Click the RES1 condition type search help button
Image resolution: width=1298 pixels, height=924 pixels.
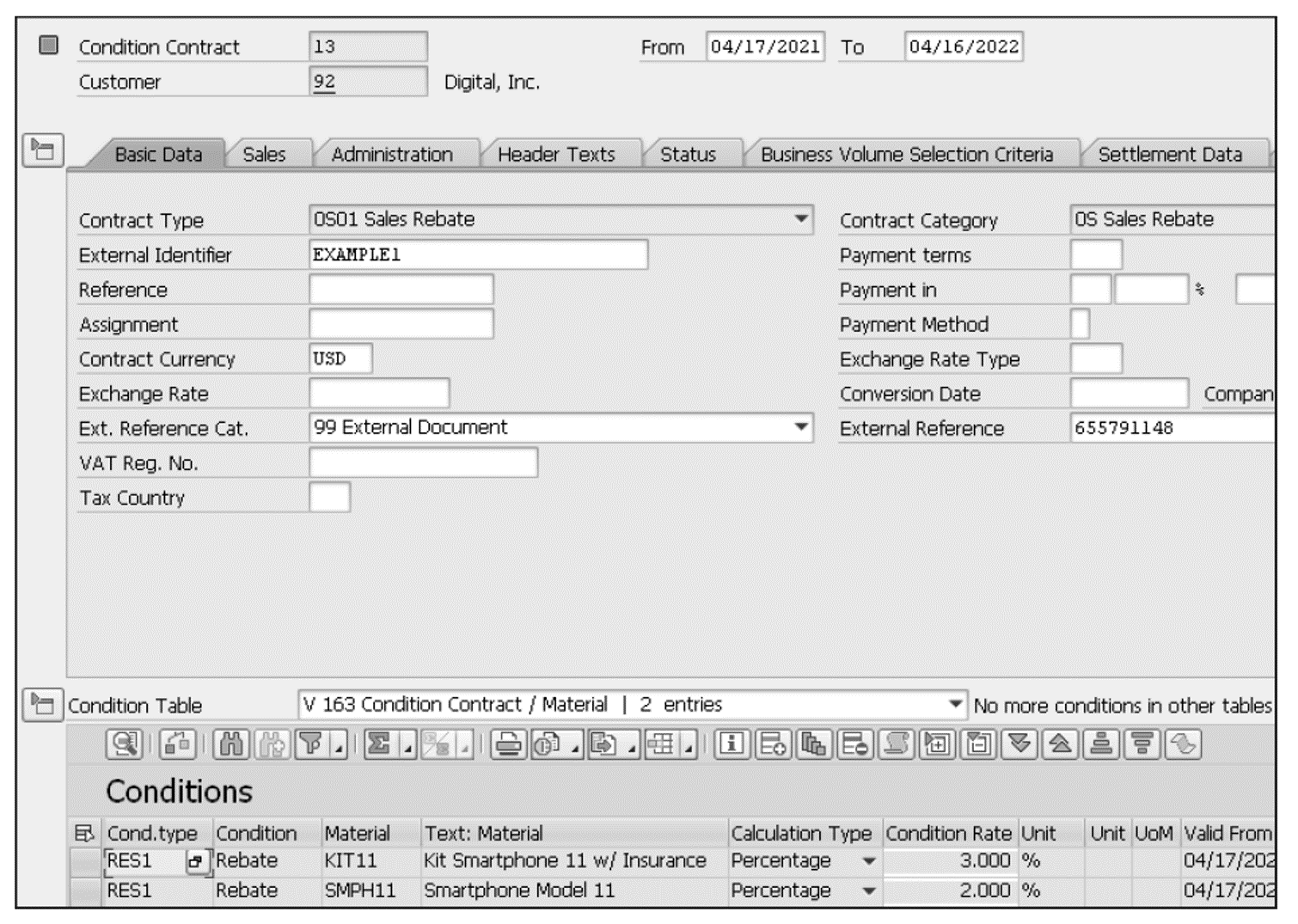tap(199, 860)
